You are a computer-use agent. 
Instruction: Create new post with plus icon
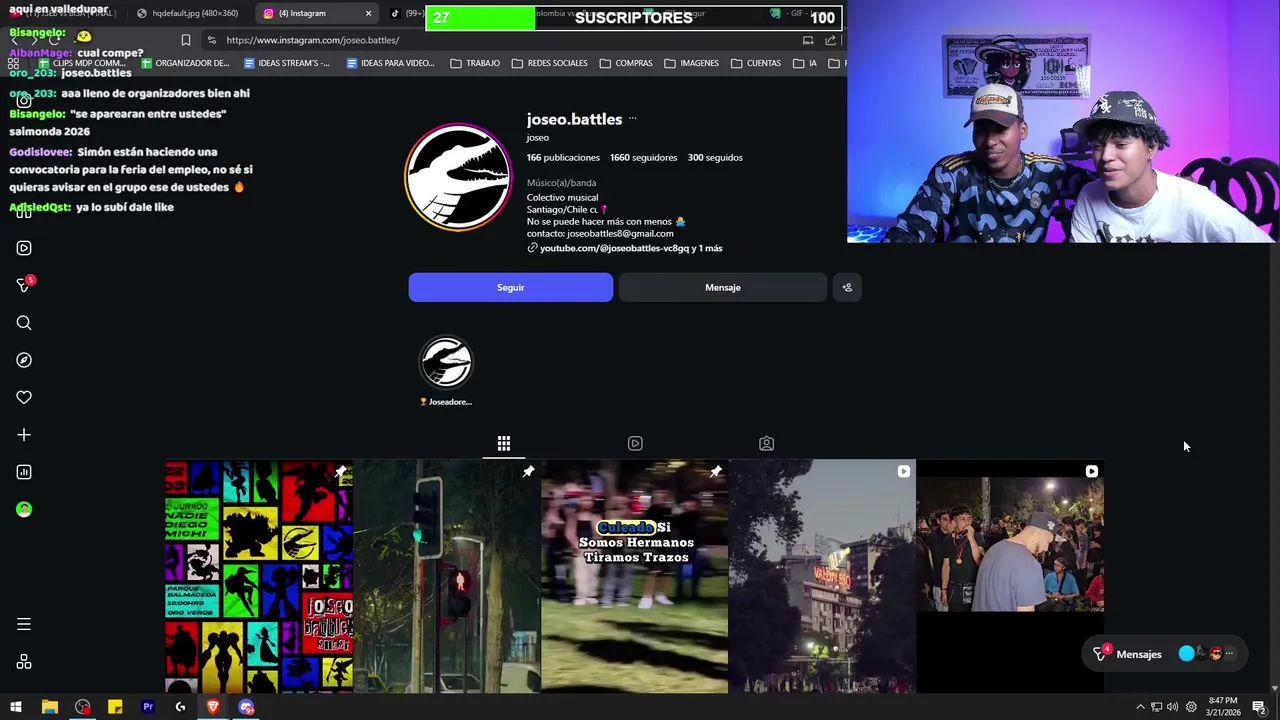(x=24, y=435)
